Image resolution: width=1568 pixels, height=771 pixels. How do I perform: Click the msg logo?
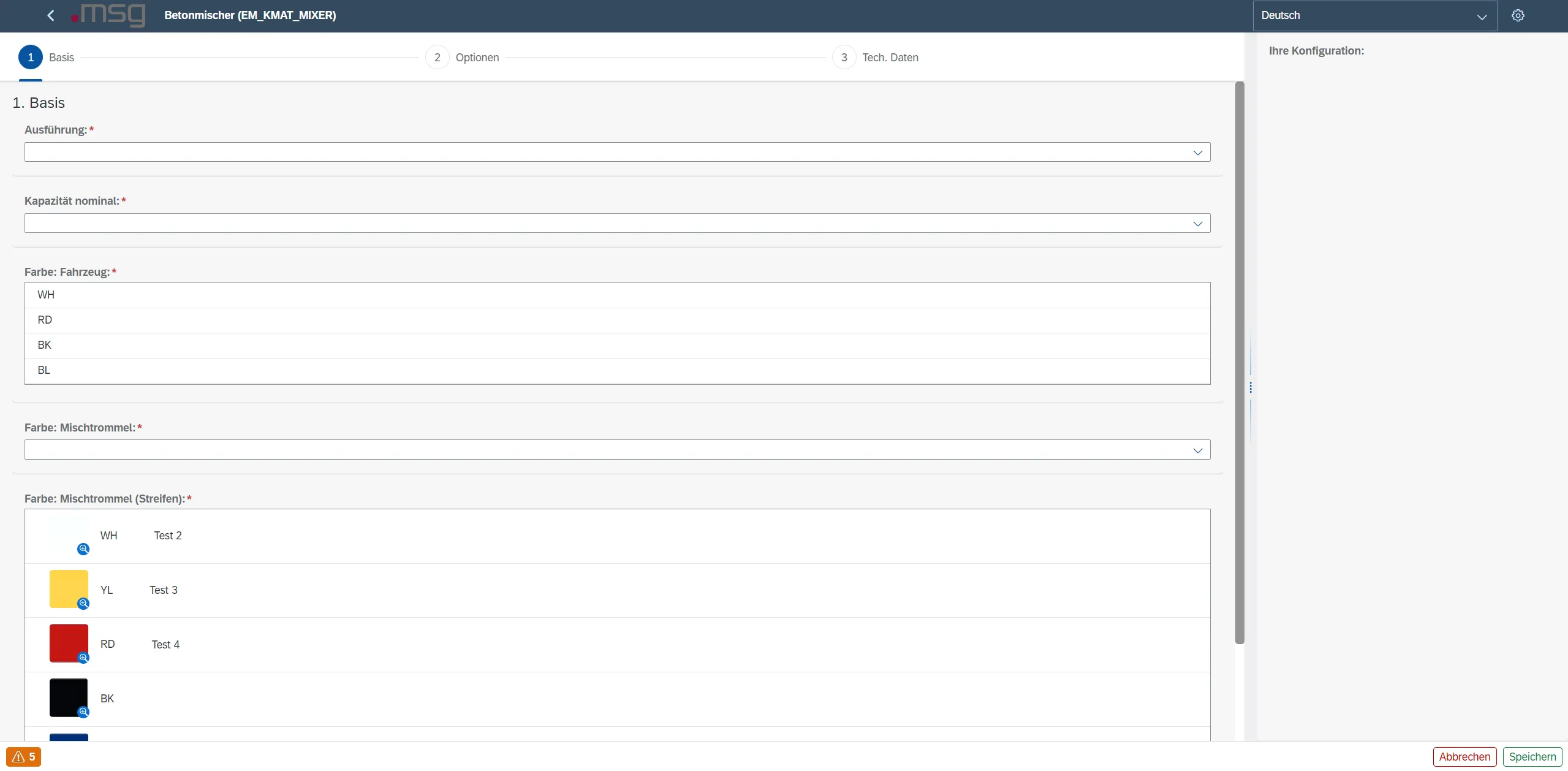(108, 15)
